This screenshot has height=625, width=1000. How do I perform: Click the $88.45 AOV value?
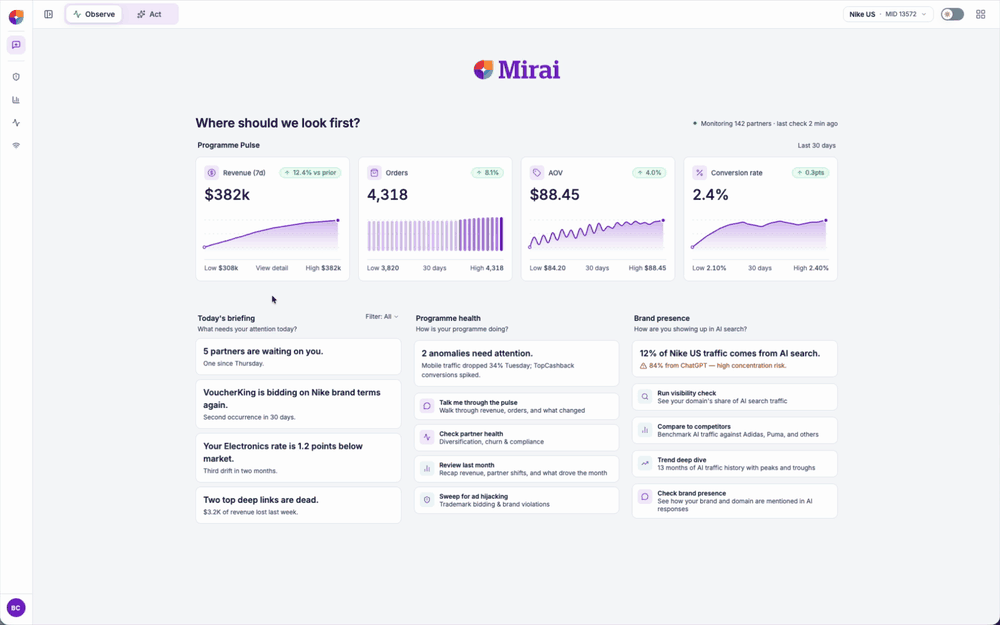(x=555, y=195)
